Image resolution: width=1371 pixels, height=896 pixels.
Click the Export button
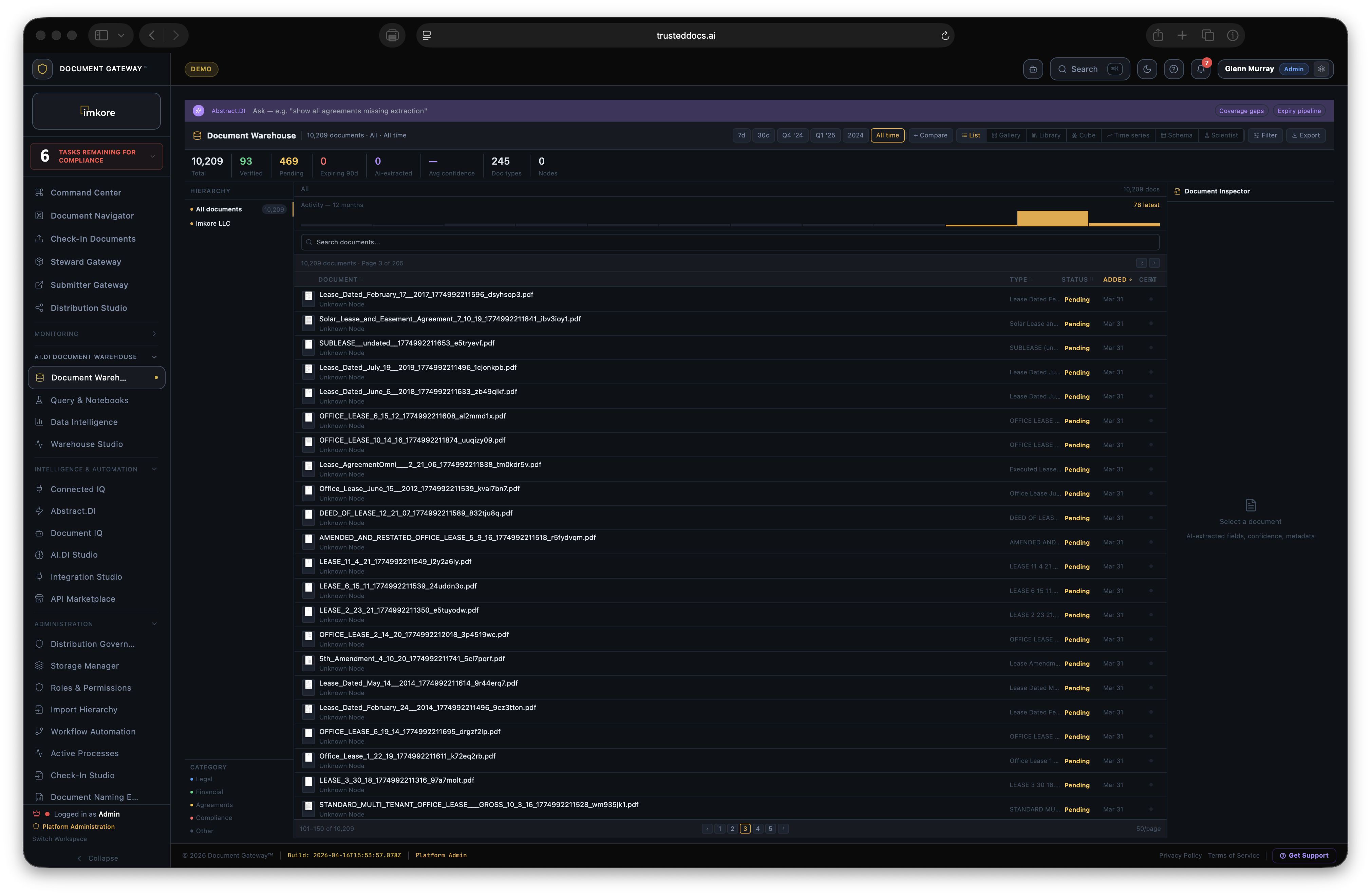[x=1306, y=135]
